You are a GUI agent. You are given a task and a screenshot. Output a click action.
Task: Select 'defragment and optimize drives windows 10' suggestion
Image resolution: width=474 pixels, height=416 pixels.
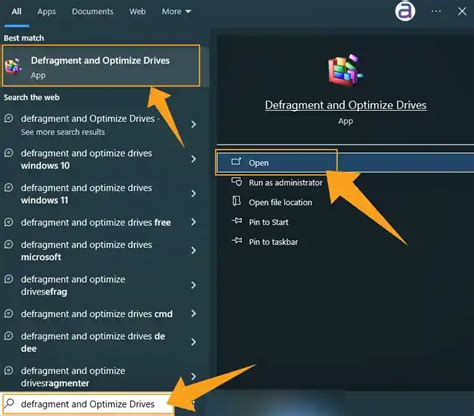(87, 159)
